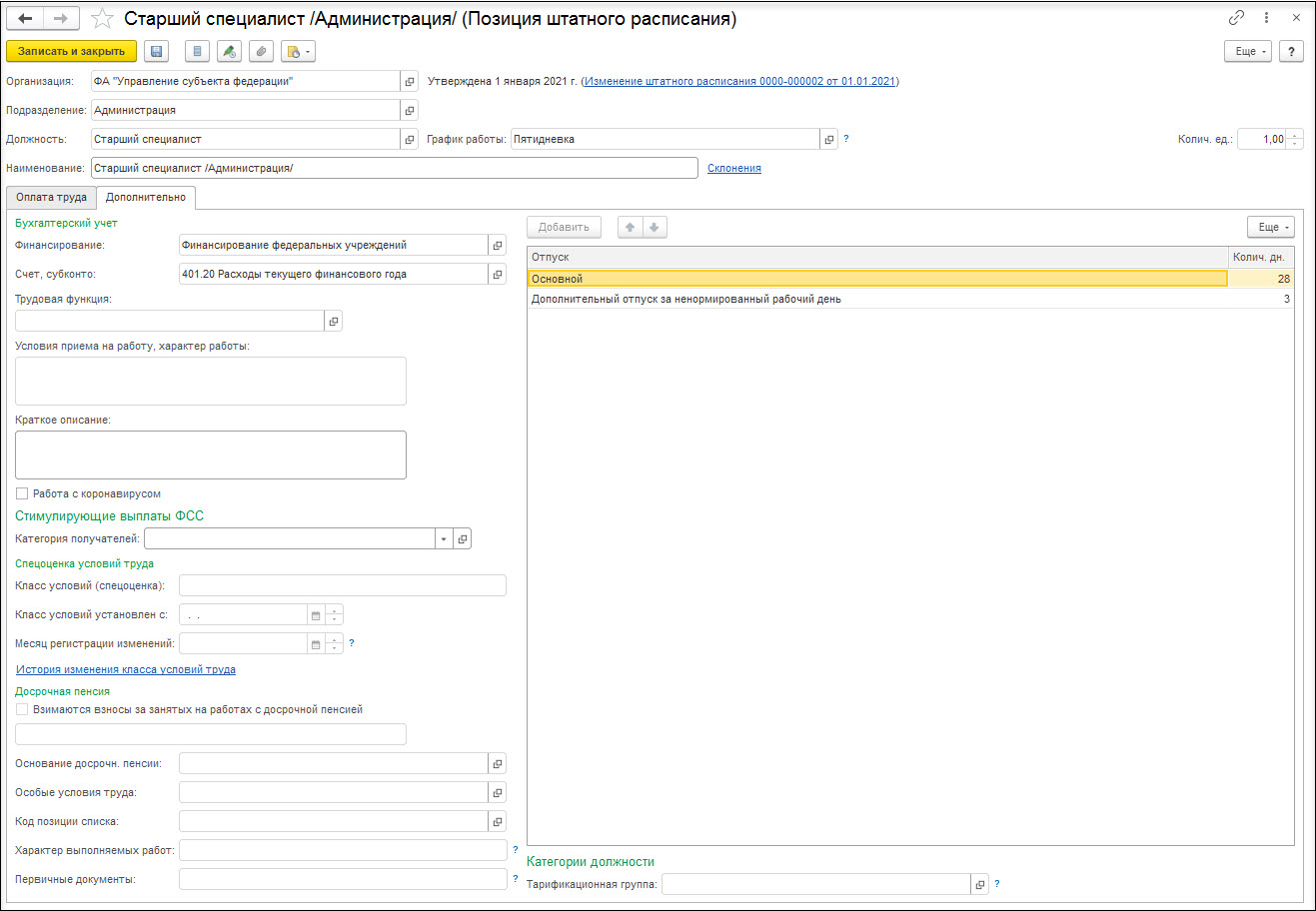This screenshot has width=1316, height=911.
Task: Click the Отпуск column header
Action: coord(877,257)
